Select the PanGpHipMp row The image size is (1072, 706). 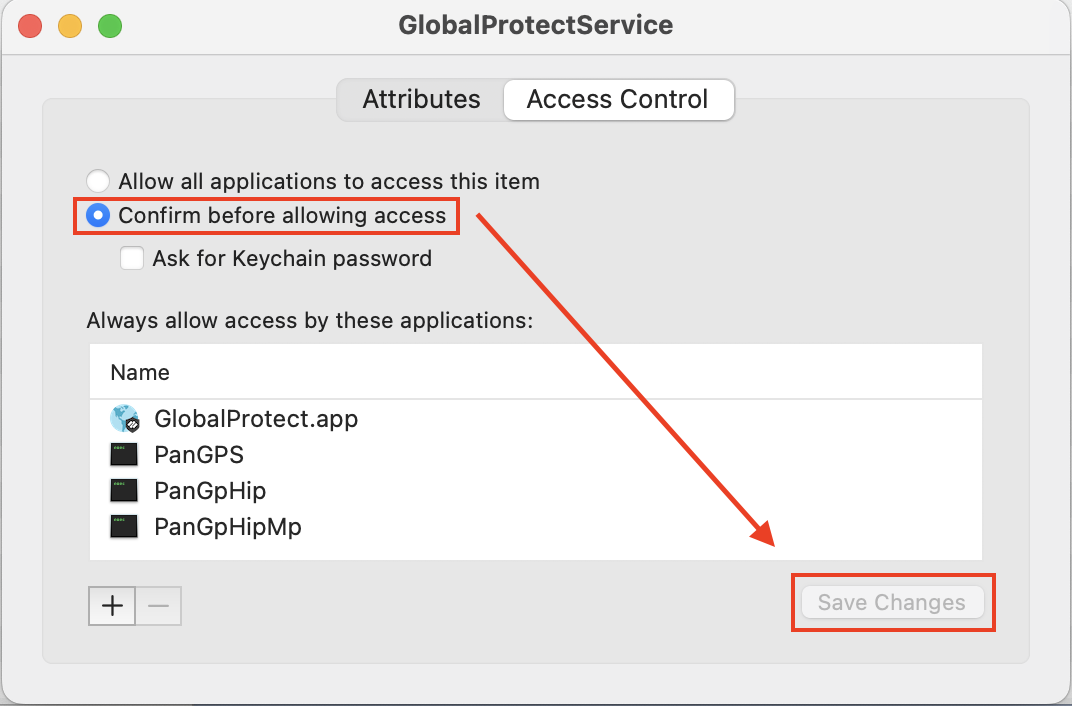click(226, 526)
